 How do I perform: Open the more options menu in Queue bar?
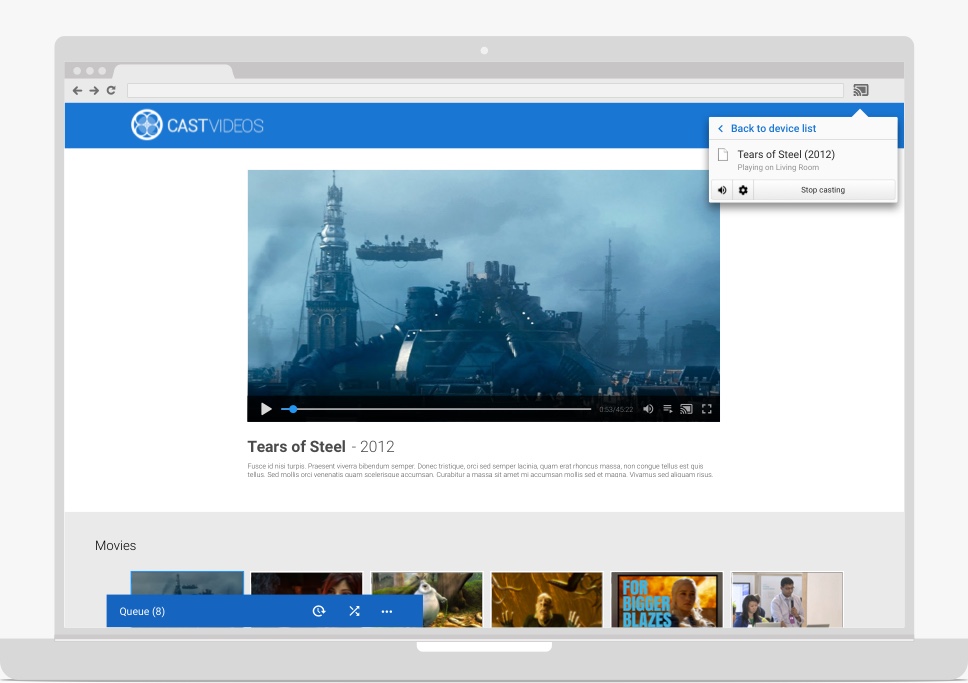click(x=387, y=611)
